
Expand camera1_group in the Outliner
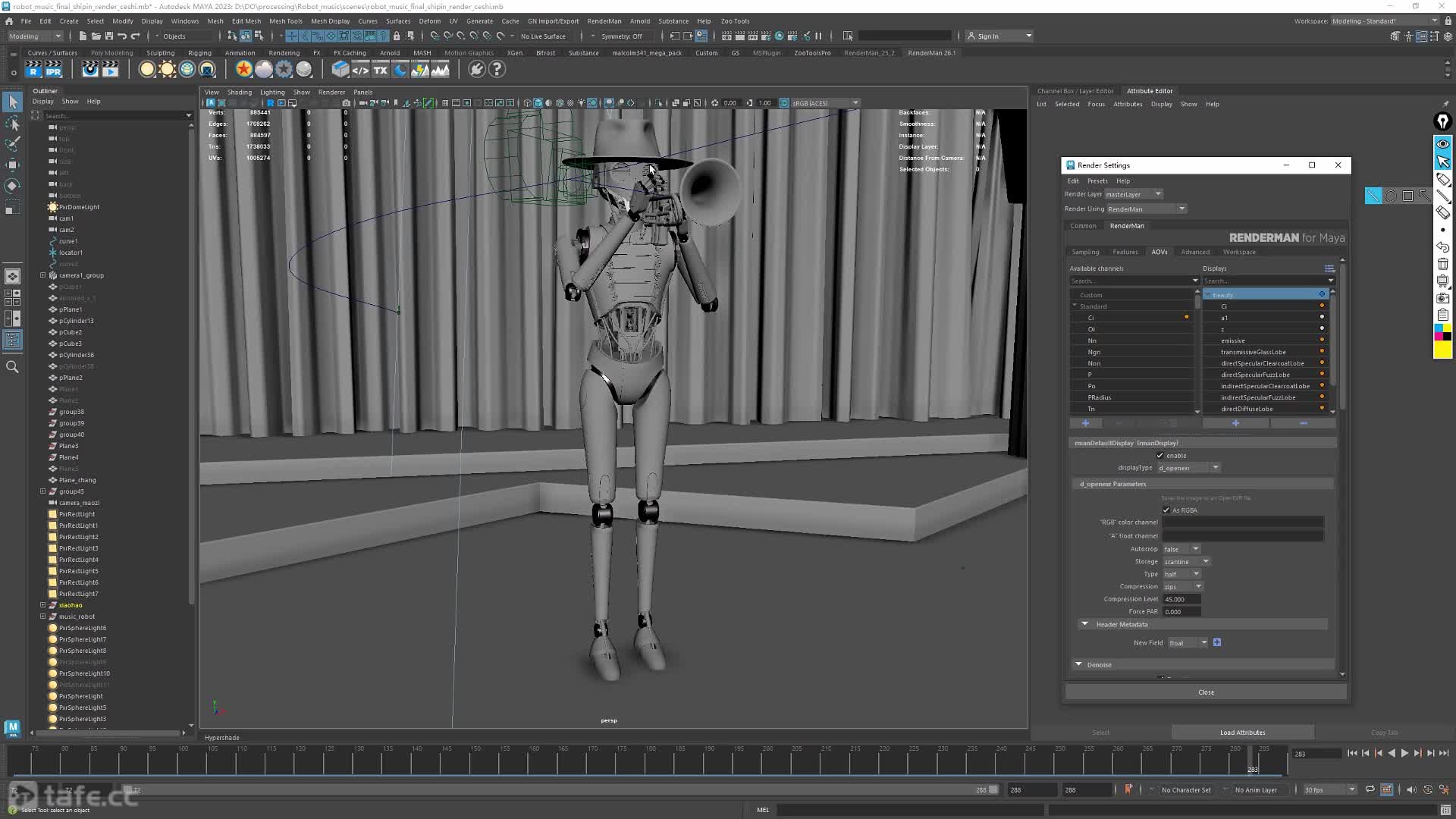[42, 275]
